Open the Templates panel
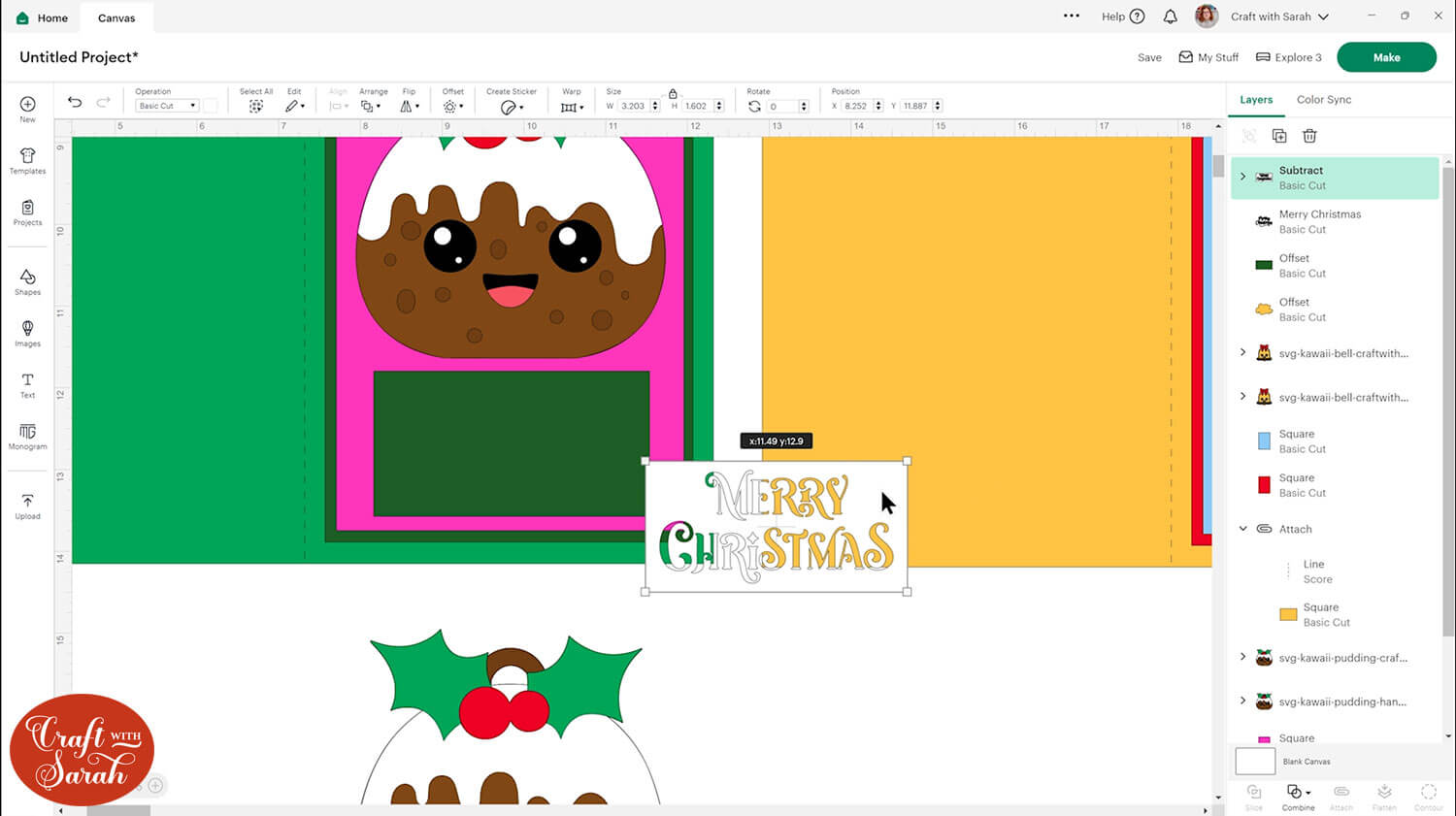 (x=27, y=161)
